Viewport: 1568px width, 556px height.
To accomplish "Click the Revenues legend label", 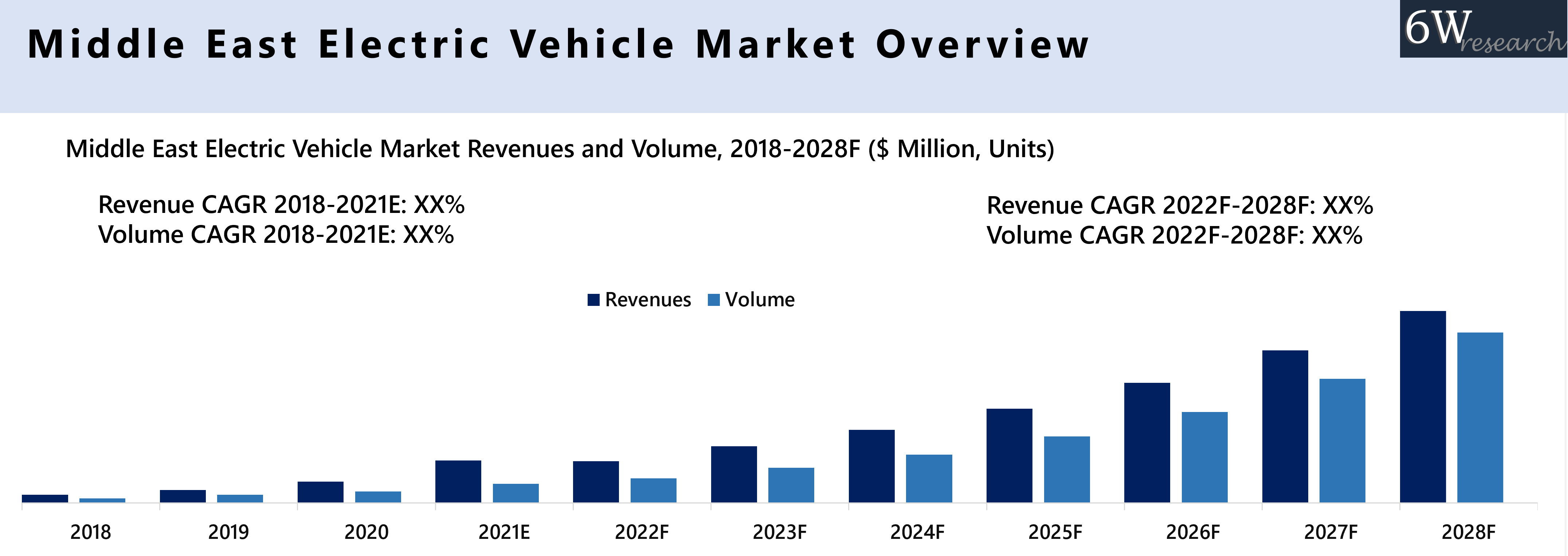I will 648,300.
